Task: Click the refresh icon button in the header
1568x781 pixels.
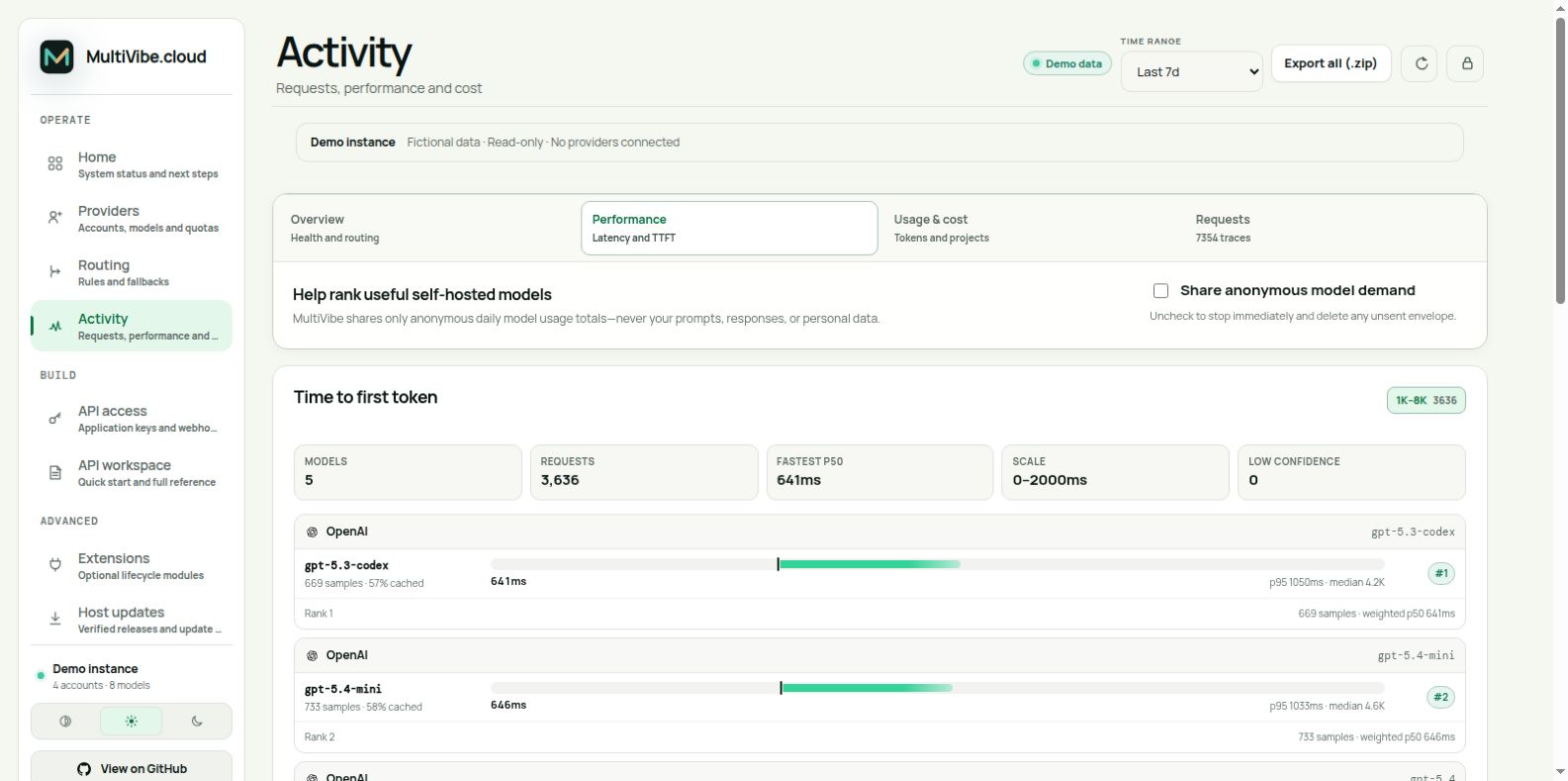Action: pos(1420,63)
